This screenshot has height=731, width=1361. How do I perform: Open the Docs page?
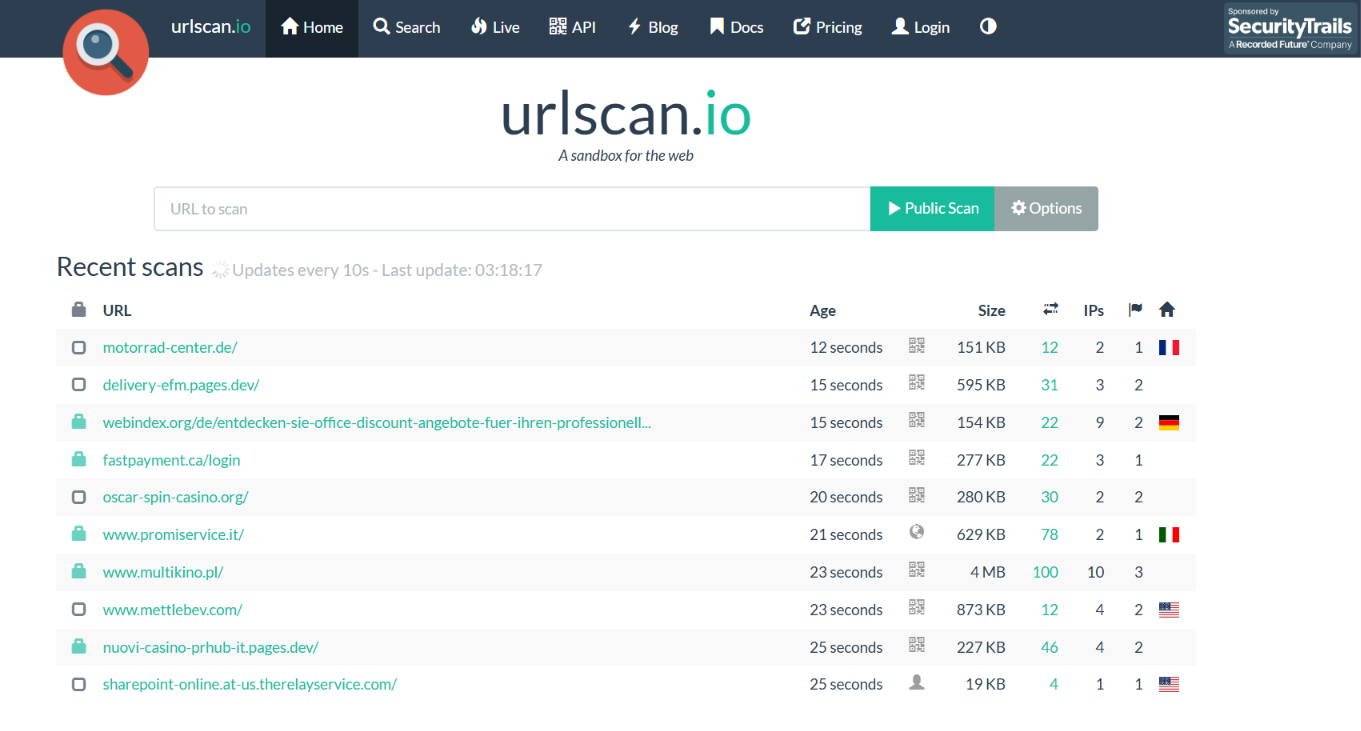736,28
